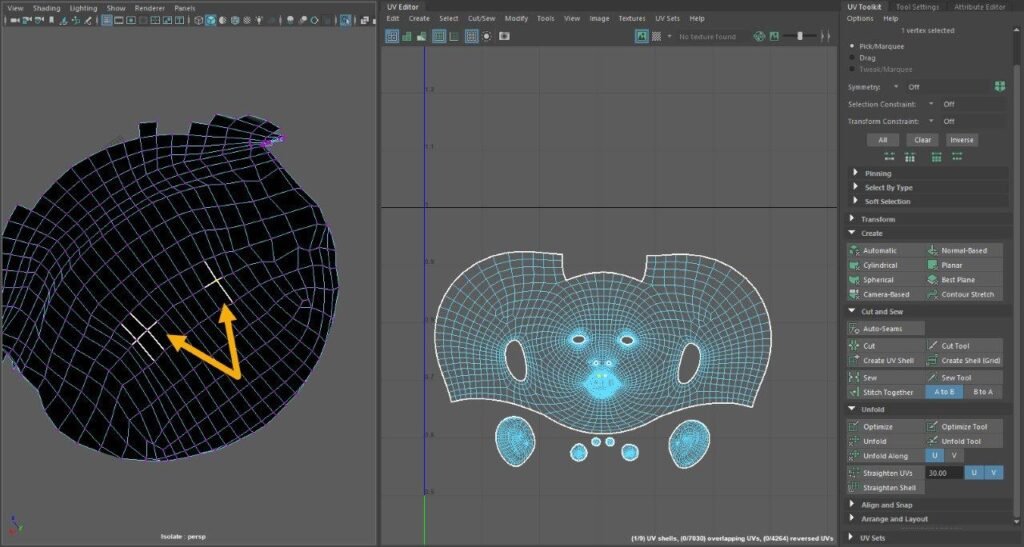Image resolution: width=1024 pixels, height=547 pixels.
Task: Click the Create Shell (Grid) icon
Action: tap(932, 360)
